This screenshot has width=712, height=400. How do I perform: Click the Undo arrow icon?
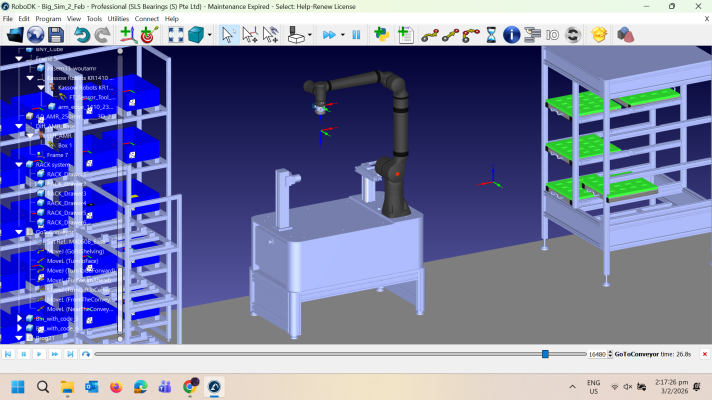pyautogui.click(x=82, y=35)
